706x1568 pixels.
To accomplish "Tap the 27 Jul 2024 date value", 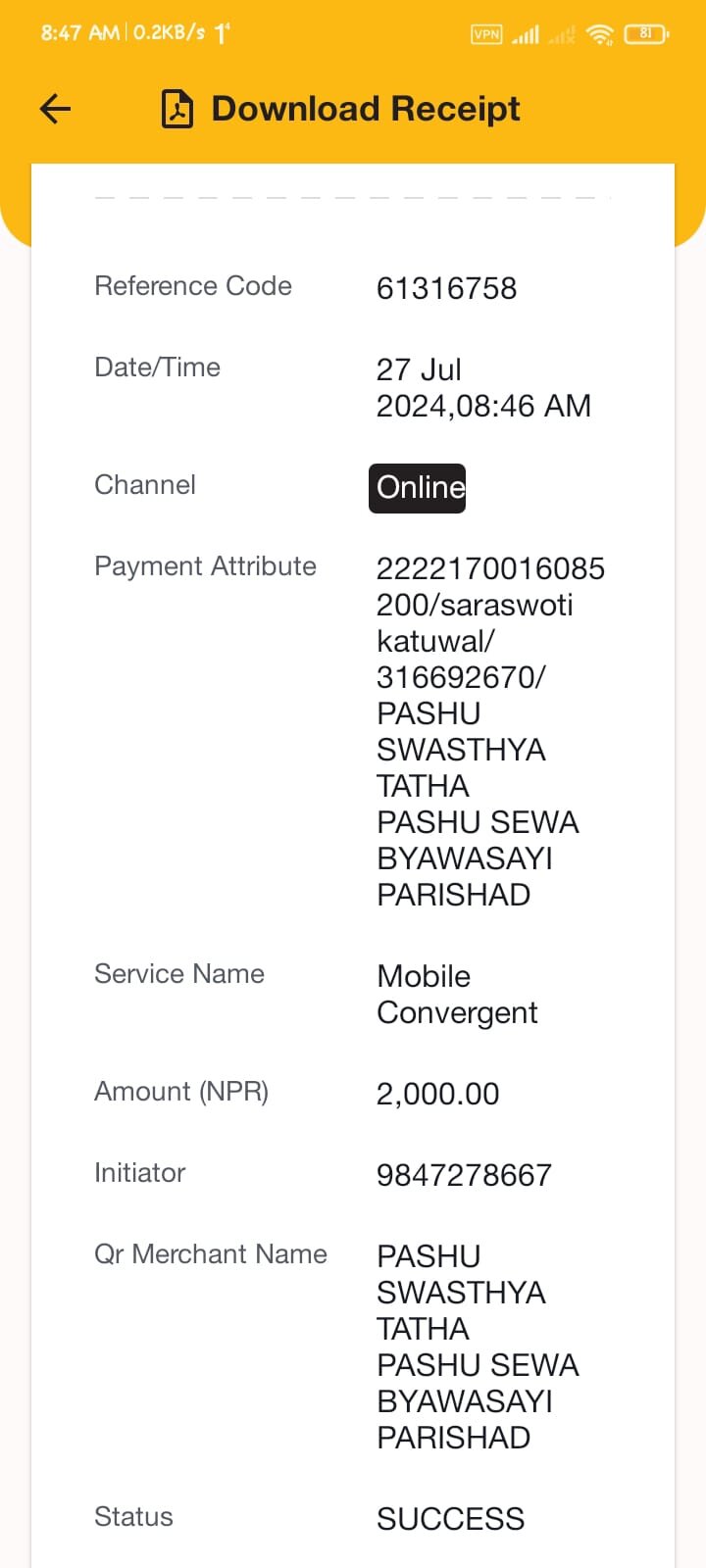I will [x=483, y=388].
